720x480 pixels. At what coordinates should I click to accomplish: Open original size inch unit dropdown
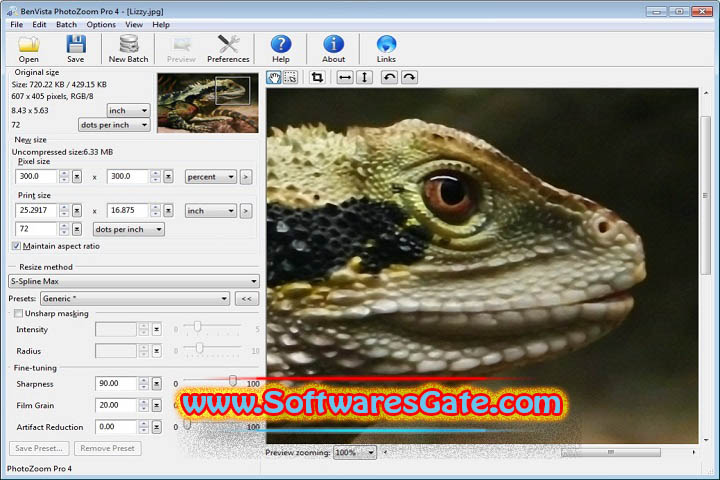128,111
